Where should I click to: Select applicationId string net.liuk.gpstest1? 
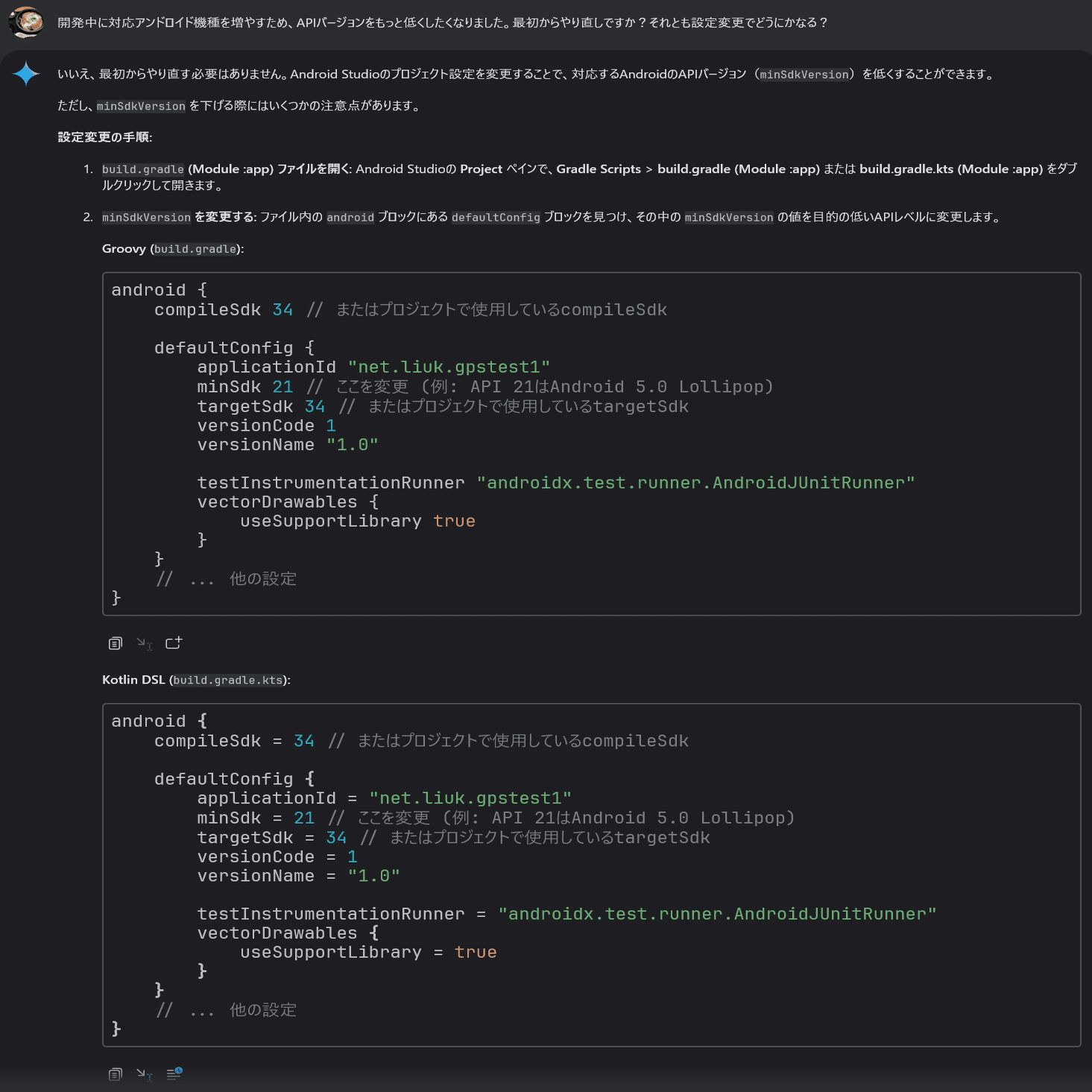450,366
